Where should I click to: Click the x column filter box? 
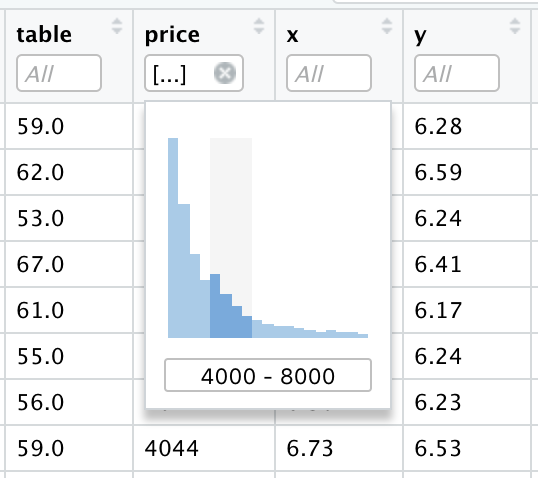click(x=329, y=73)
